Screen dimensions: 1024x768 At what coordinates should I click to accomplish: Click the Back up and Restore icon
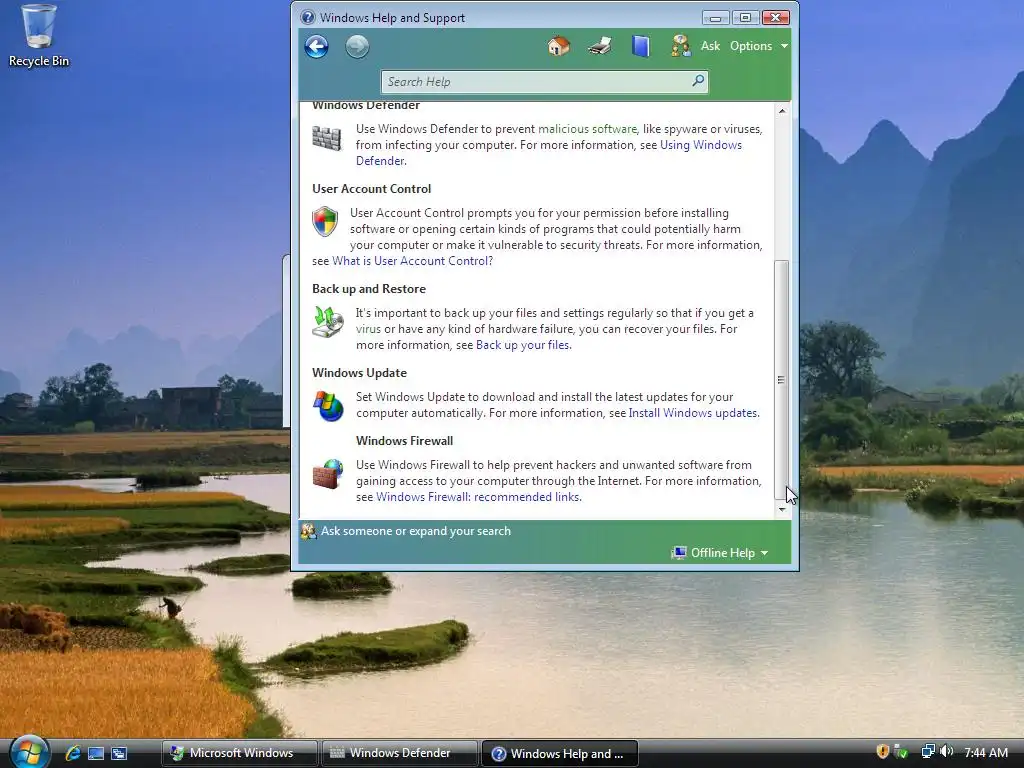(327, 322)
